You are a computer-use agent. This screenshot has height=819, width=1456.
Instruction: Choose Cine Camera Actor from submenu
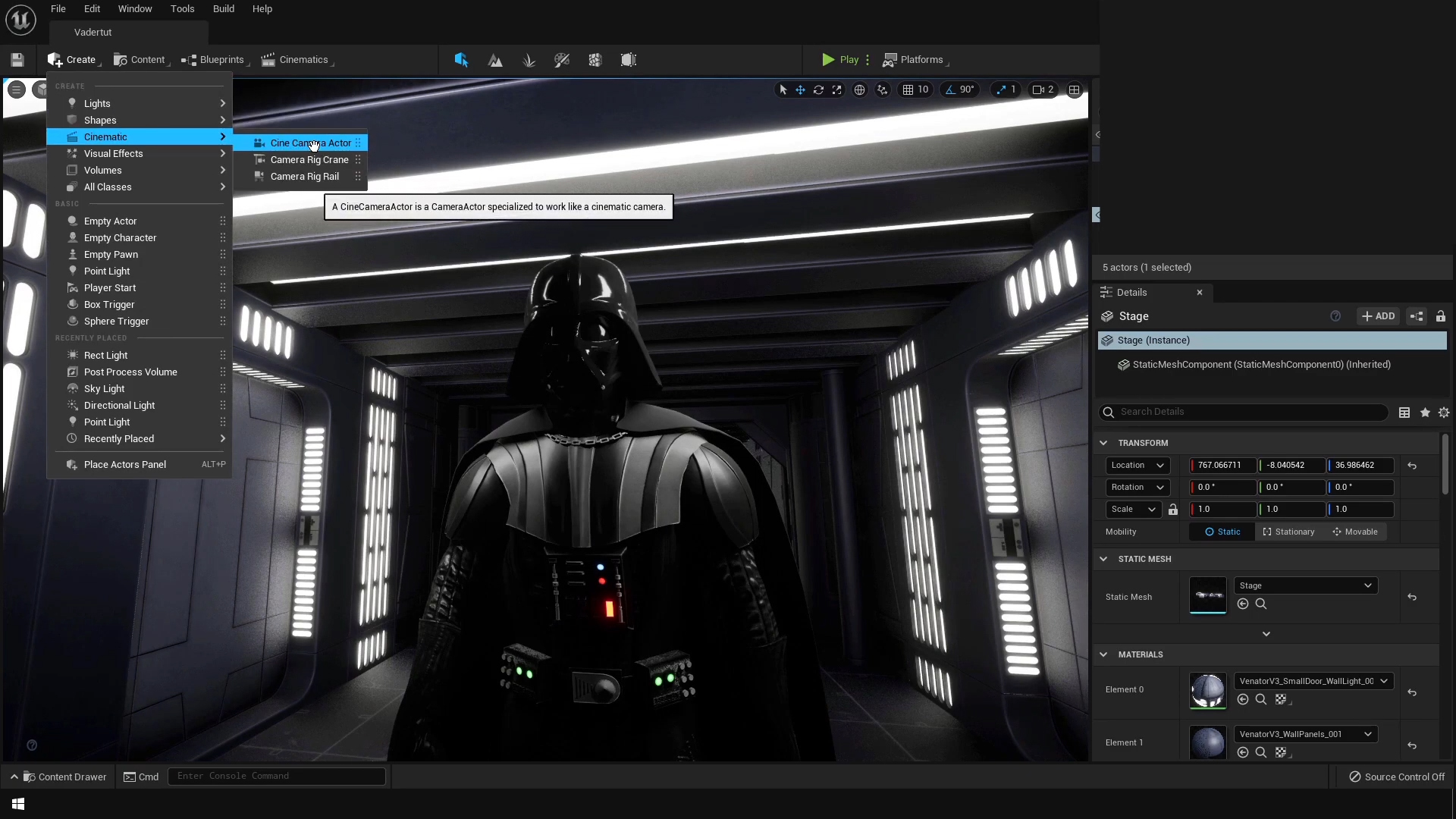[310, 143]
